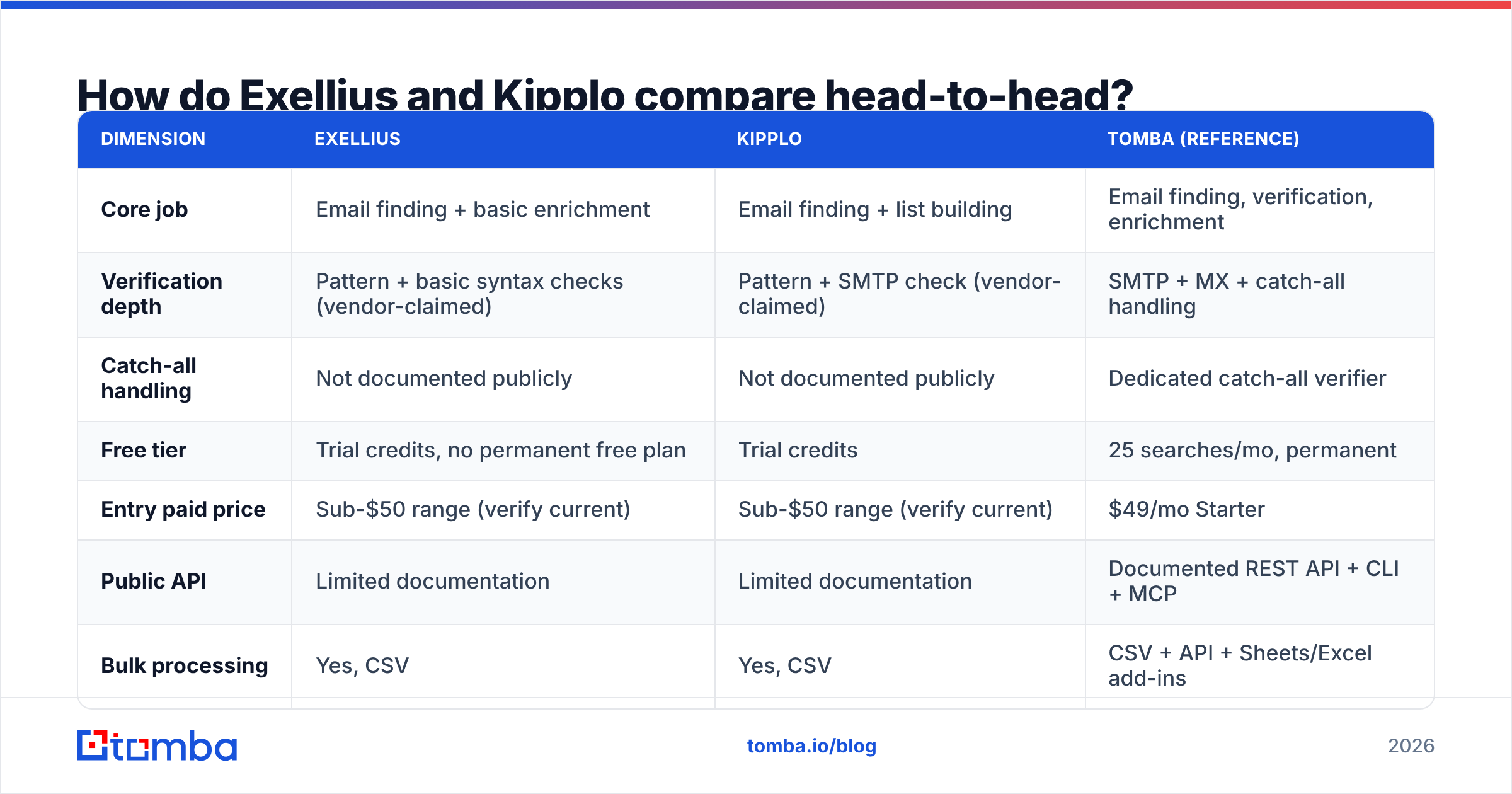1512x794 pixels.
Task: Click the 'Core job' row label
Action: tap(144, 209)
